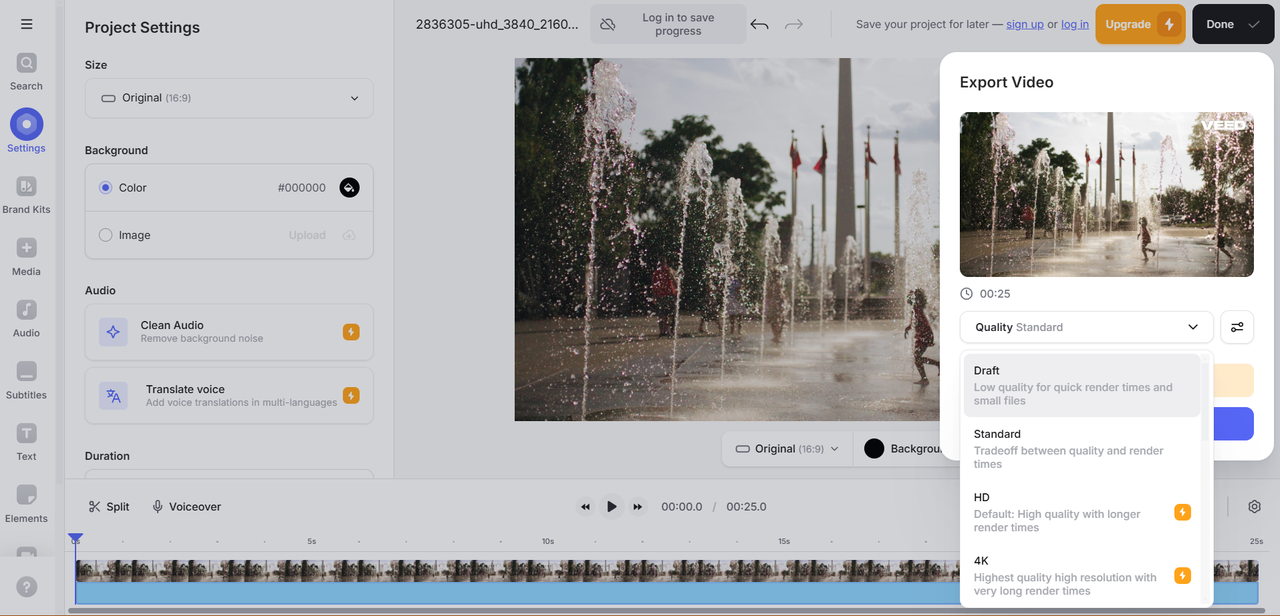Open the Audio sidebar panel

click(26, 318)
